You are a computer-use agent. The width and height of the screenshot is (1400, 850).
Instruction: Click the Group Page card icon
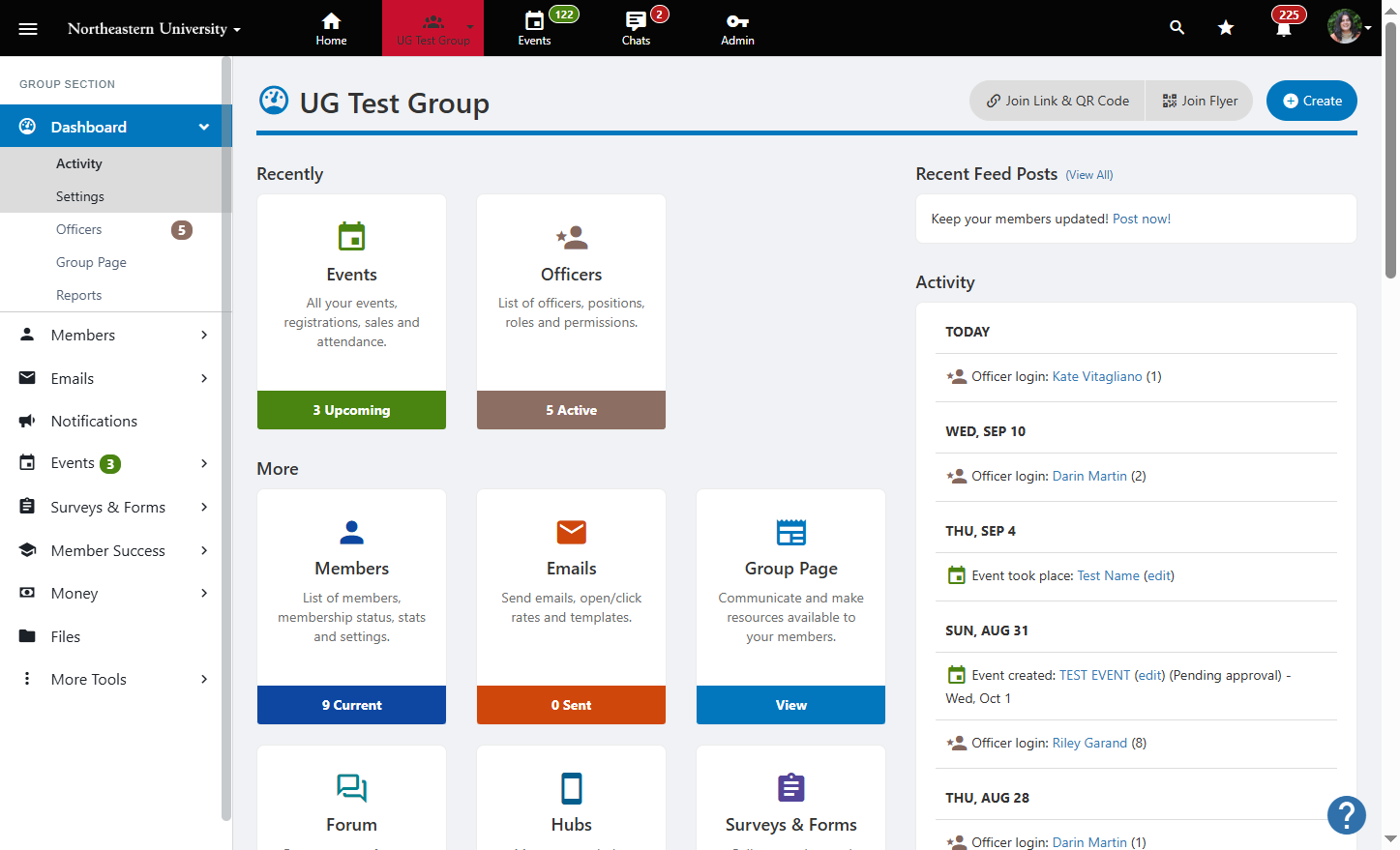coord(791,532)
